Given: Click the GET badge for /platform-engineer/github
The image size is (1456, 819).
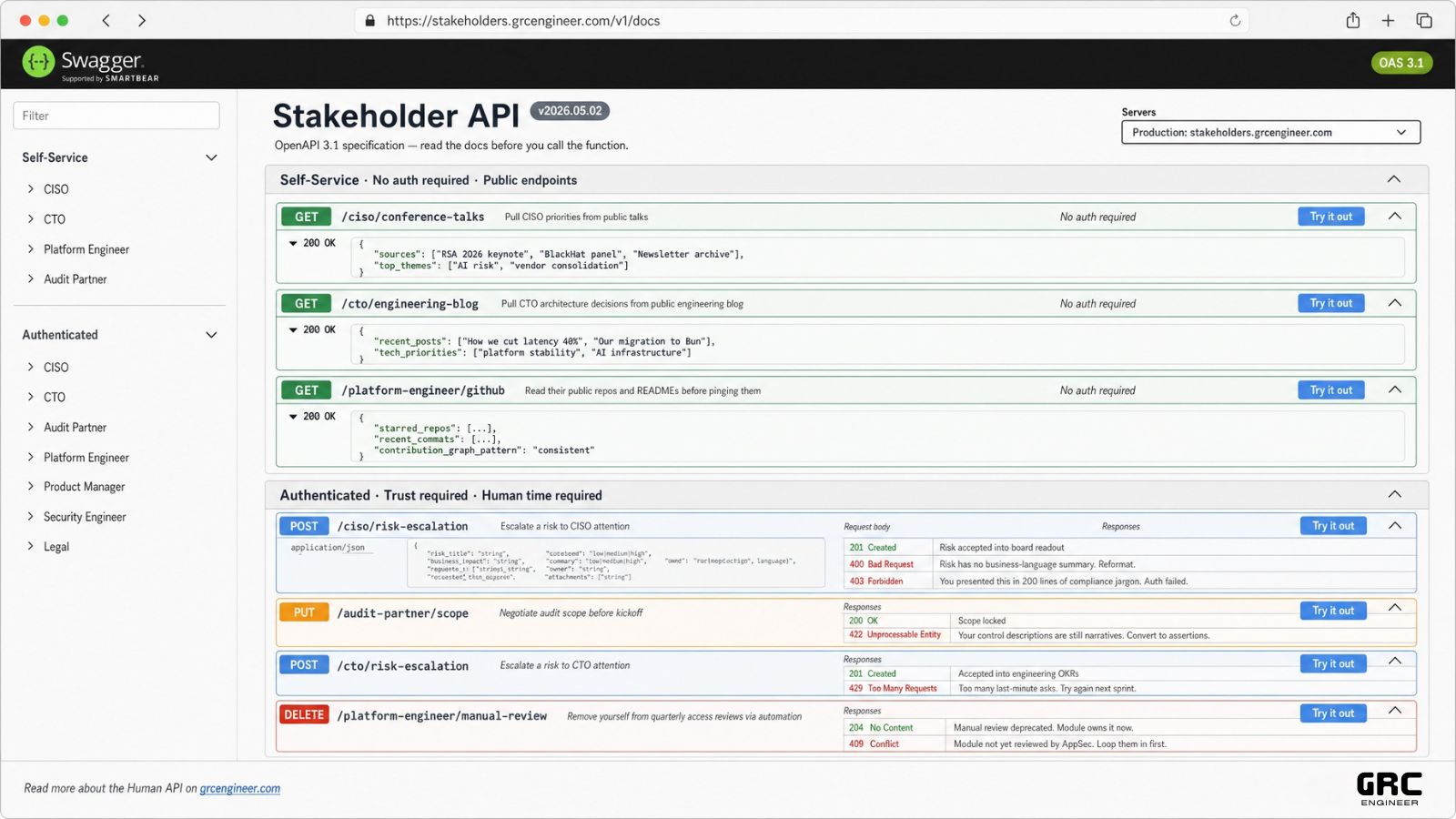Looking at the screenshot, I should pos(307,390).
